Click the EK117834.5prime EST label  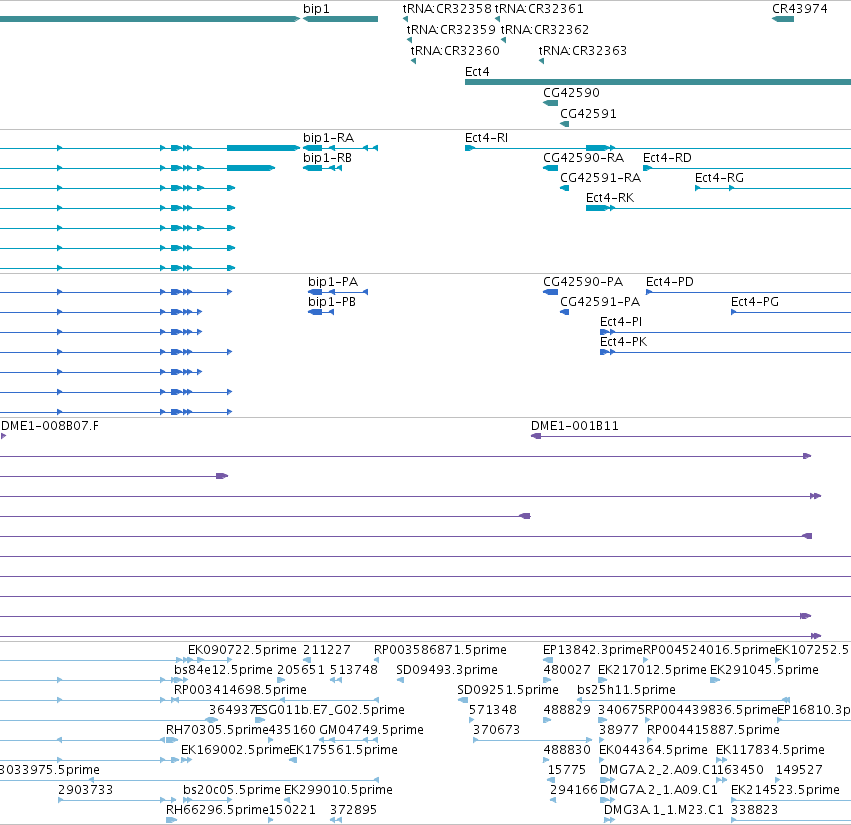[x=770, y=750]
